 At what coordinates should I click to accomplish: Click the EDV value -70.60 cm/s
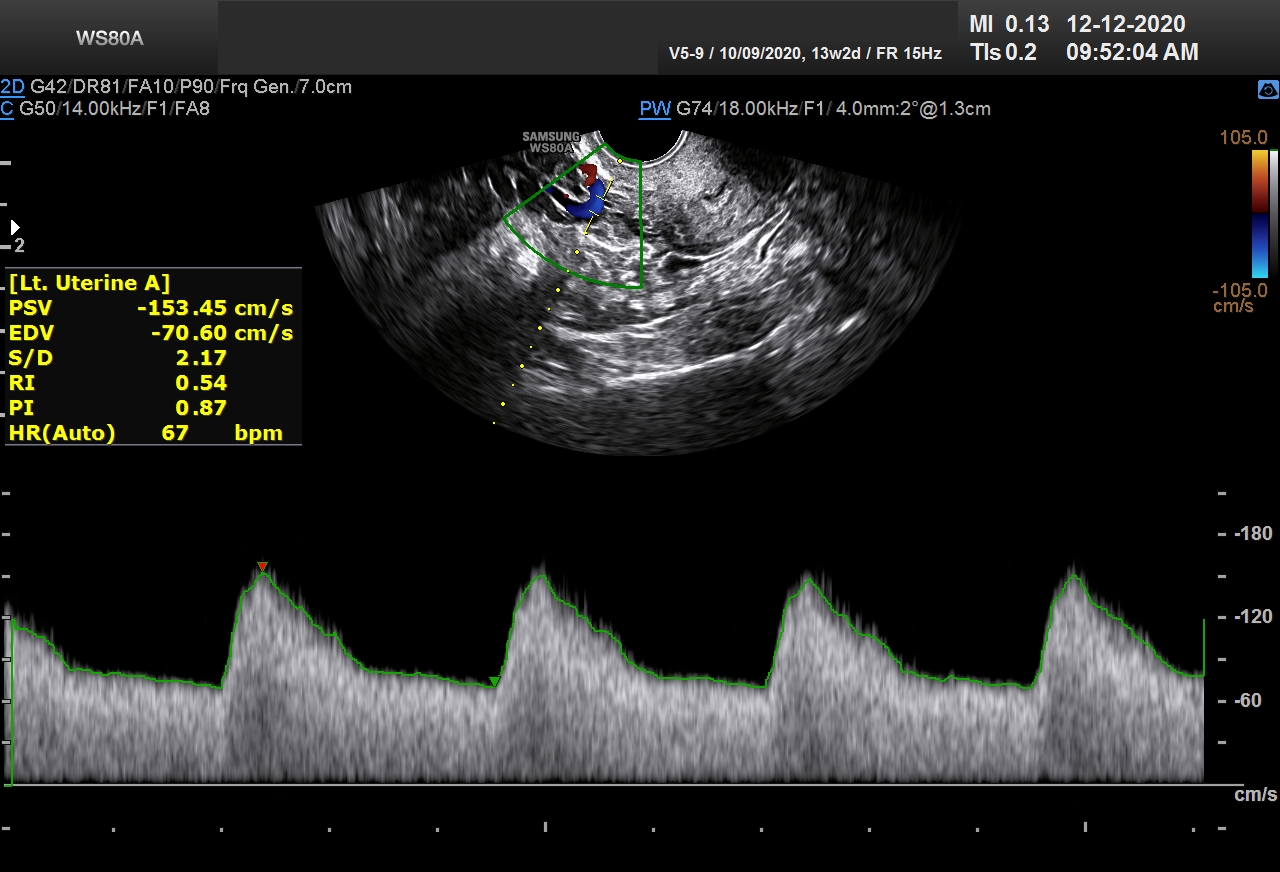[222, 333]
